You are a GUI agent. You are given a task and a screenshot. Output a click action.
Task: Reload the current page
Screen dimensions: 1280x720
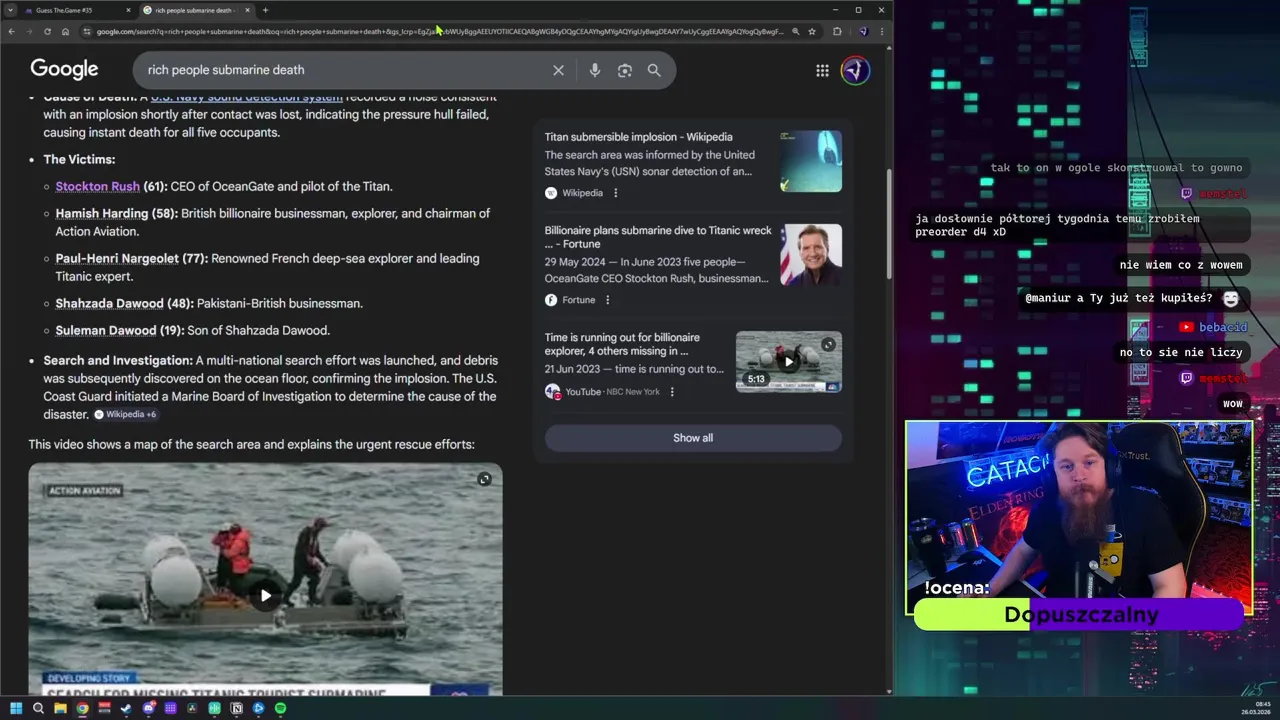point(47,31)
